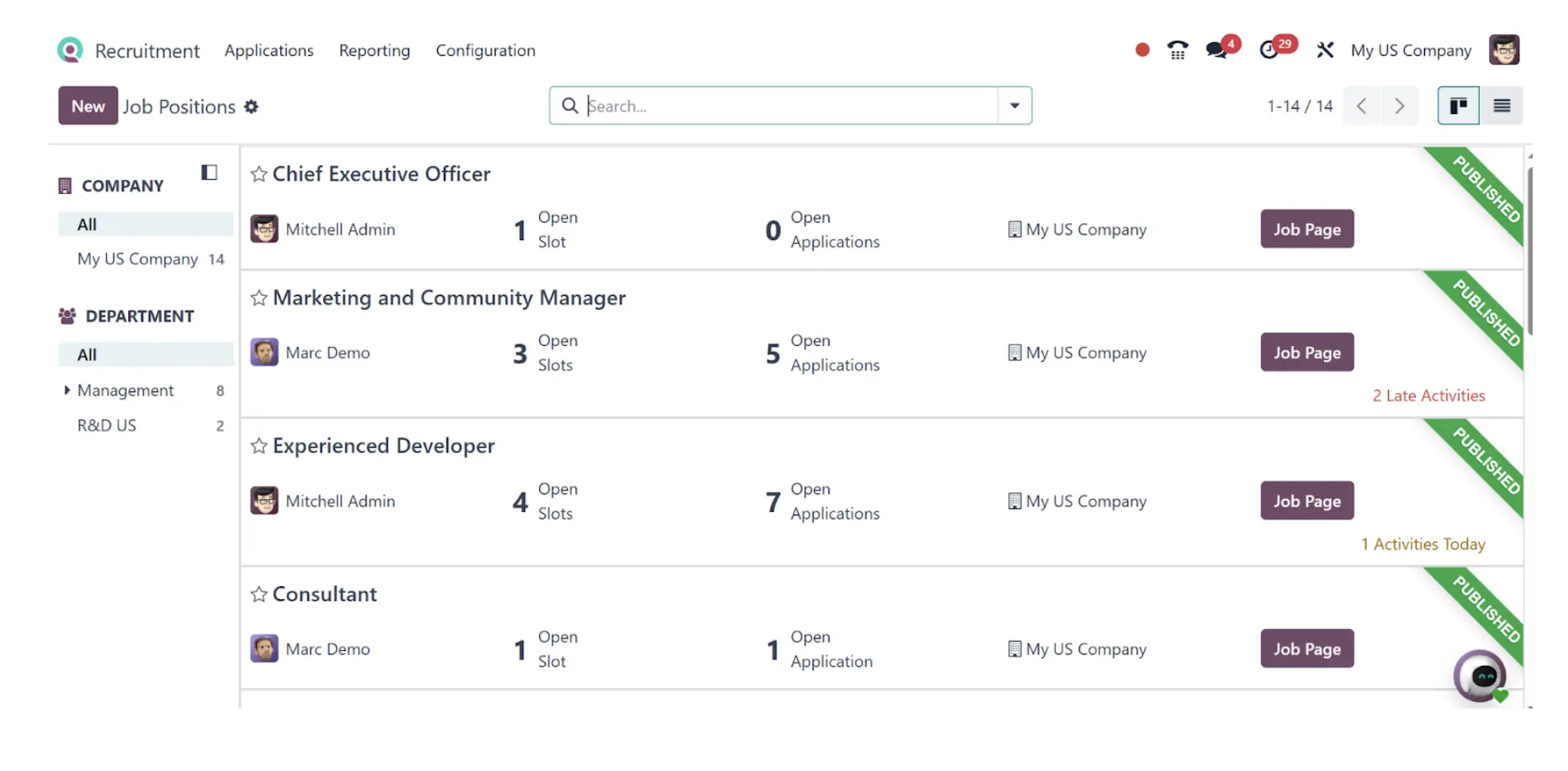Open Job Page for Marketing and Community Manager
This screenshot has height=771, width=1568.
(x=1307, y=353)
